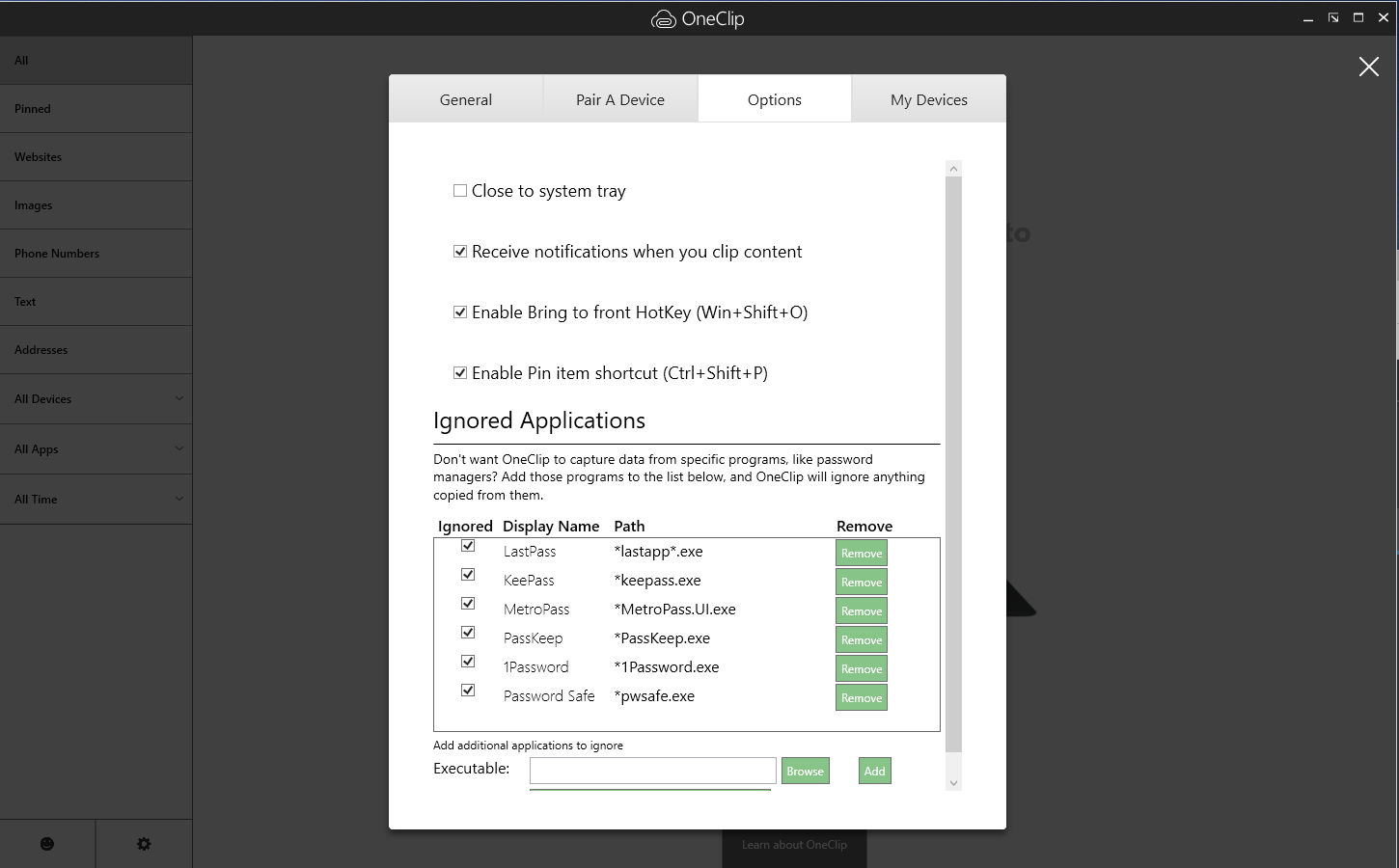Filter by Addresses in sidebar

(96, 349)
